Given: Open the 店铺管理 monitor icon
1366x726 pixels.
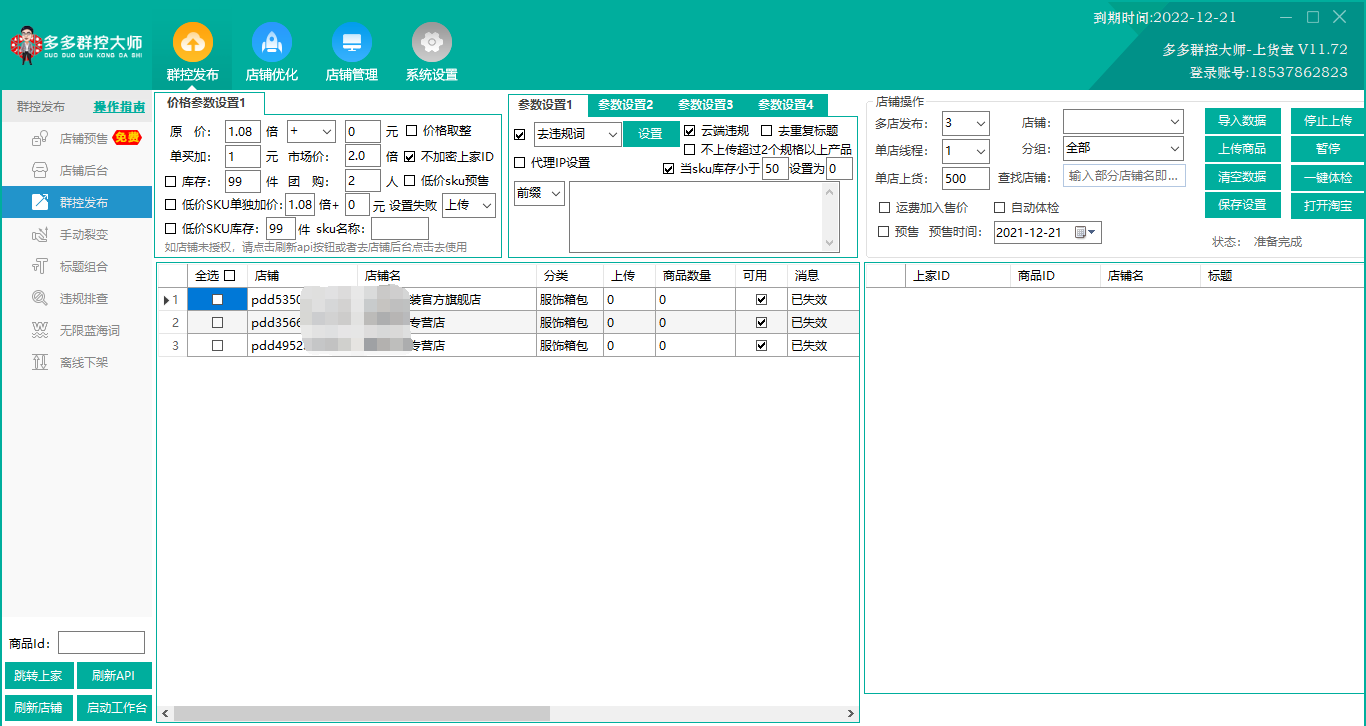Looking at the screenshot, I should (351, 43).
